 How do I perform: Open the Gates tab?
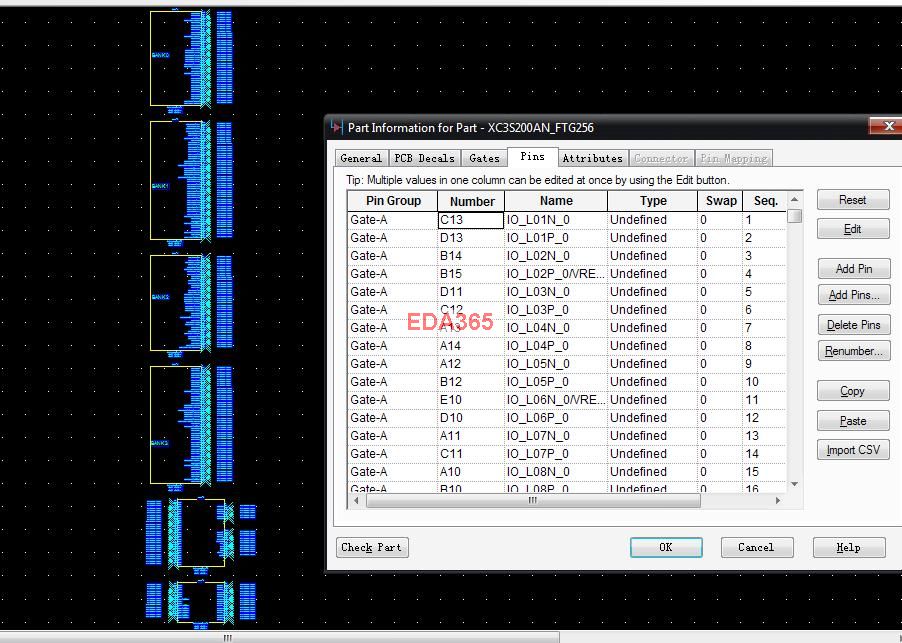point(484,158)
